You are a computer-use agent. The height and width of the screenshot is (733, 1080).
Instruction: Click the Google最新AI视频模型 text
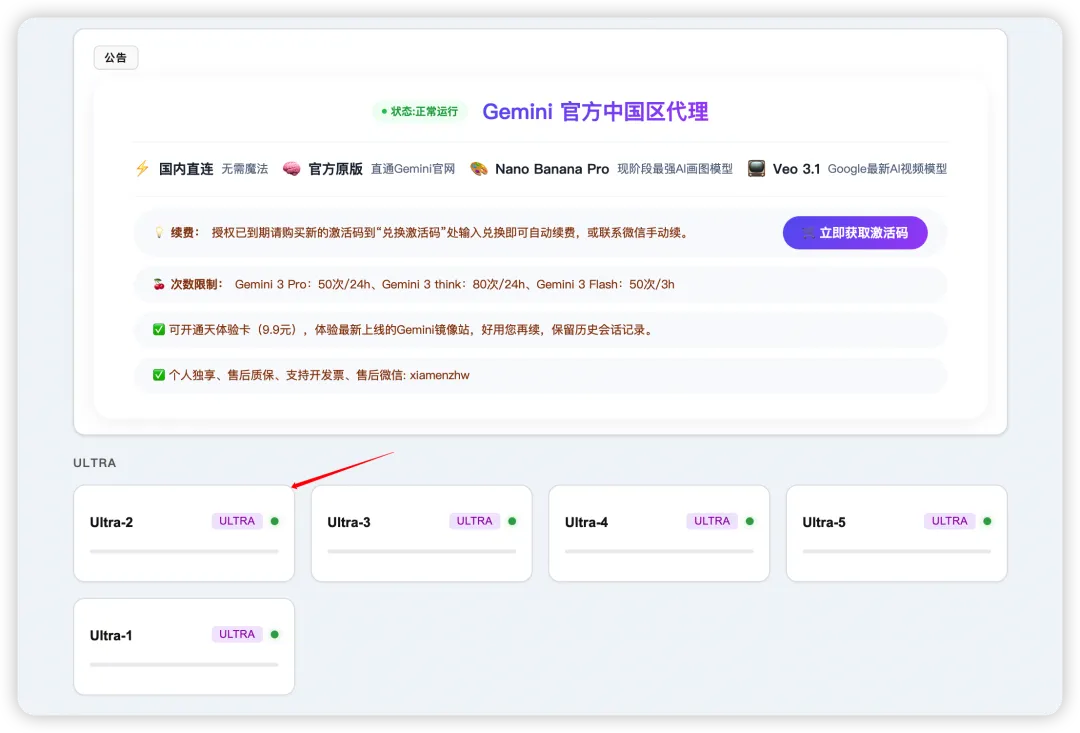coord(887,169)
